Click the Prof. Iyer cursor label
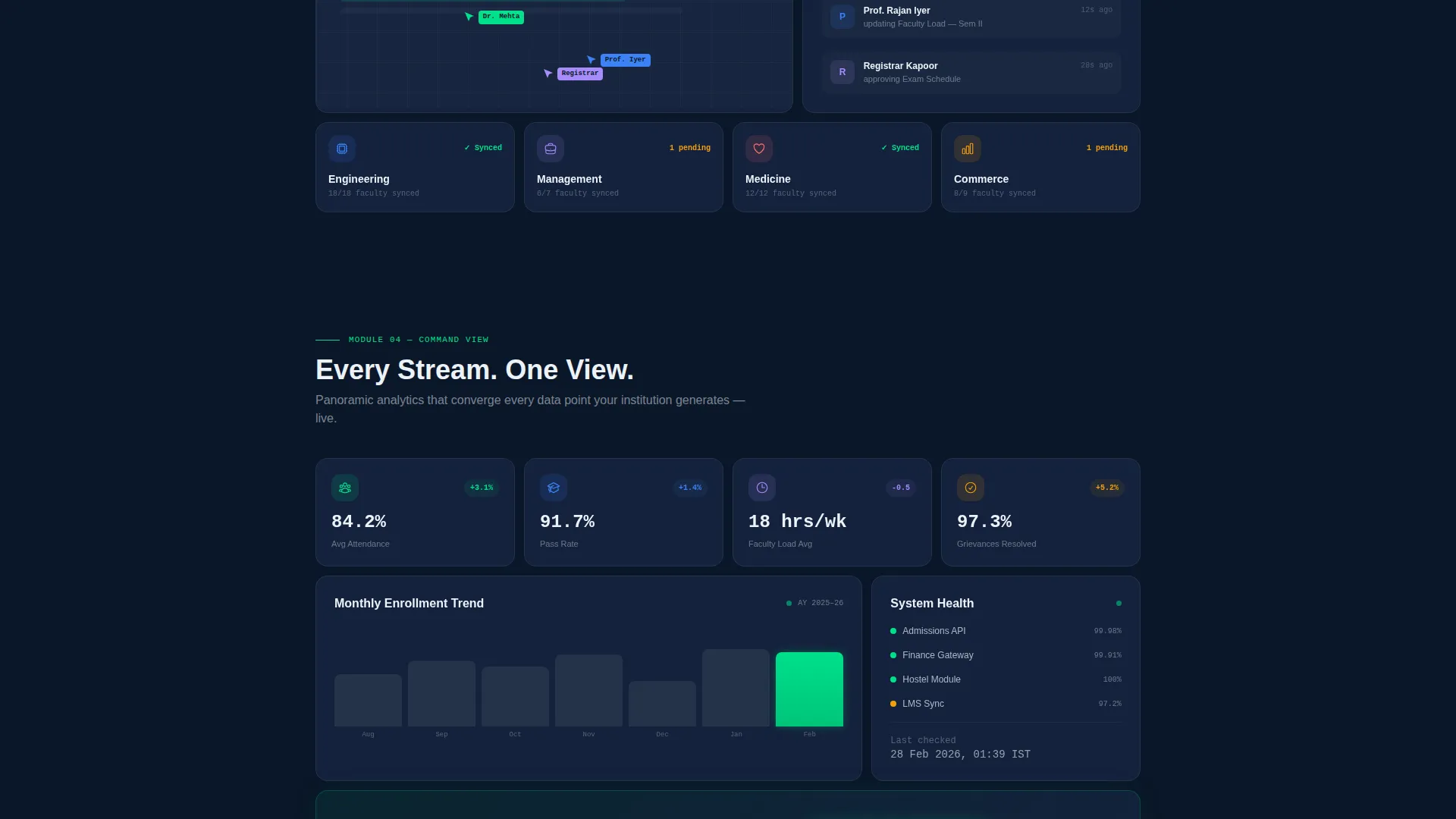Image resolution: width=1456 pixels, height=819 pixels. tap(626, 60)
